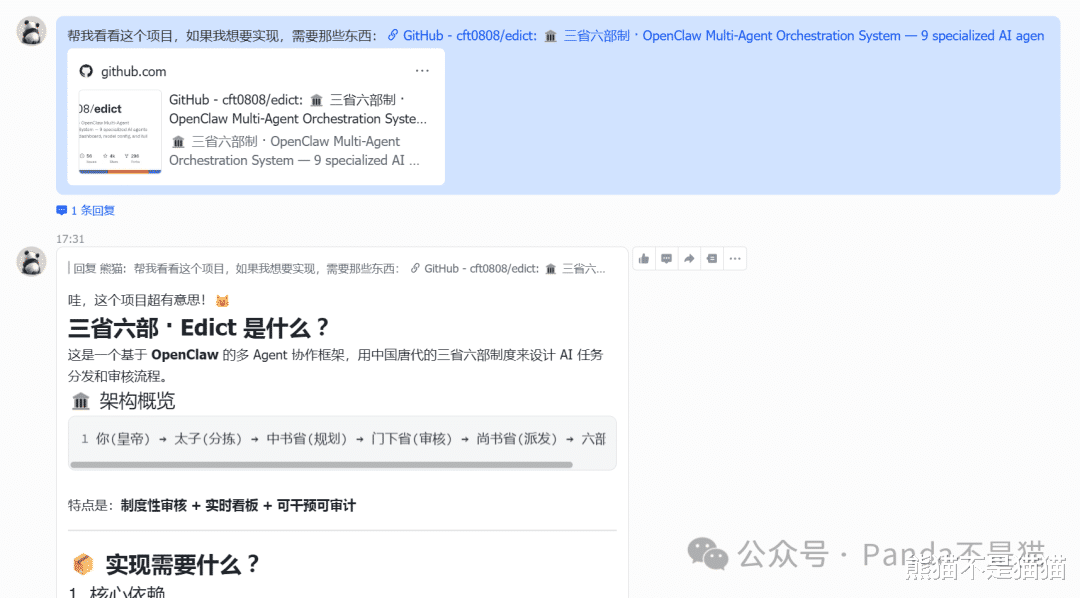Click the panda avatar of the 17:31 reply
This screenshot has width=1080, height=598.
(x=32, y=261)
